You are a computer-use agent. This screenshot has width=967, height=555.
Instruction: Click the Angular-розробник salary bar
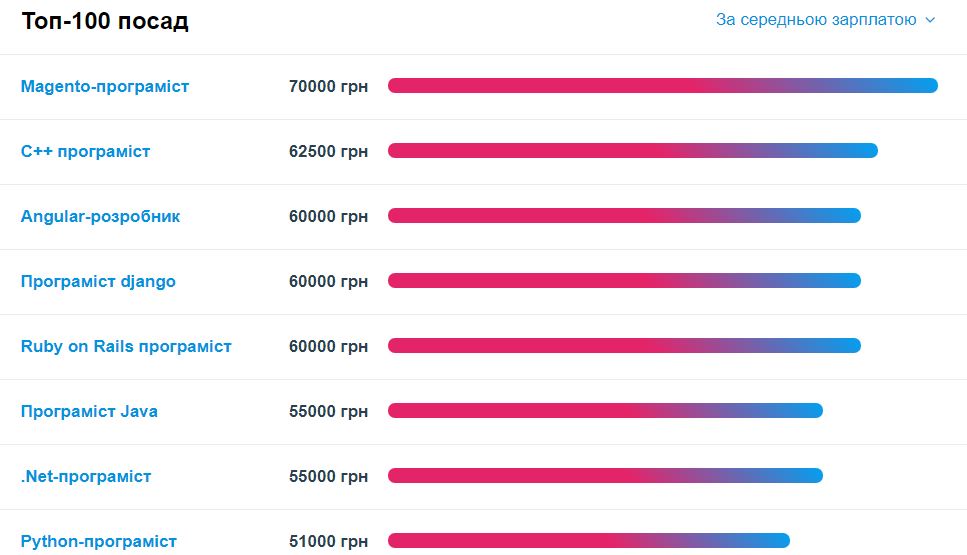624,215
